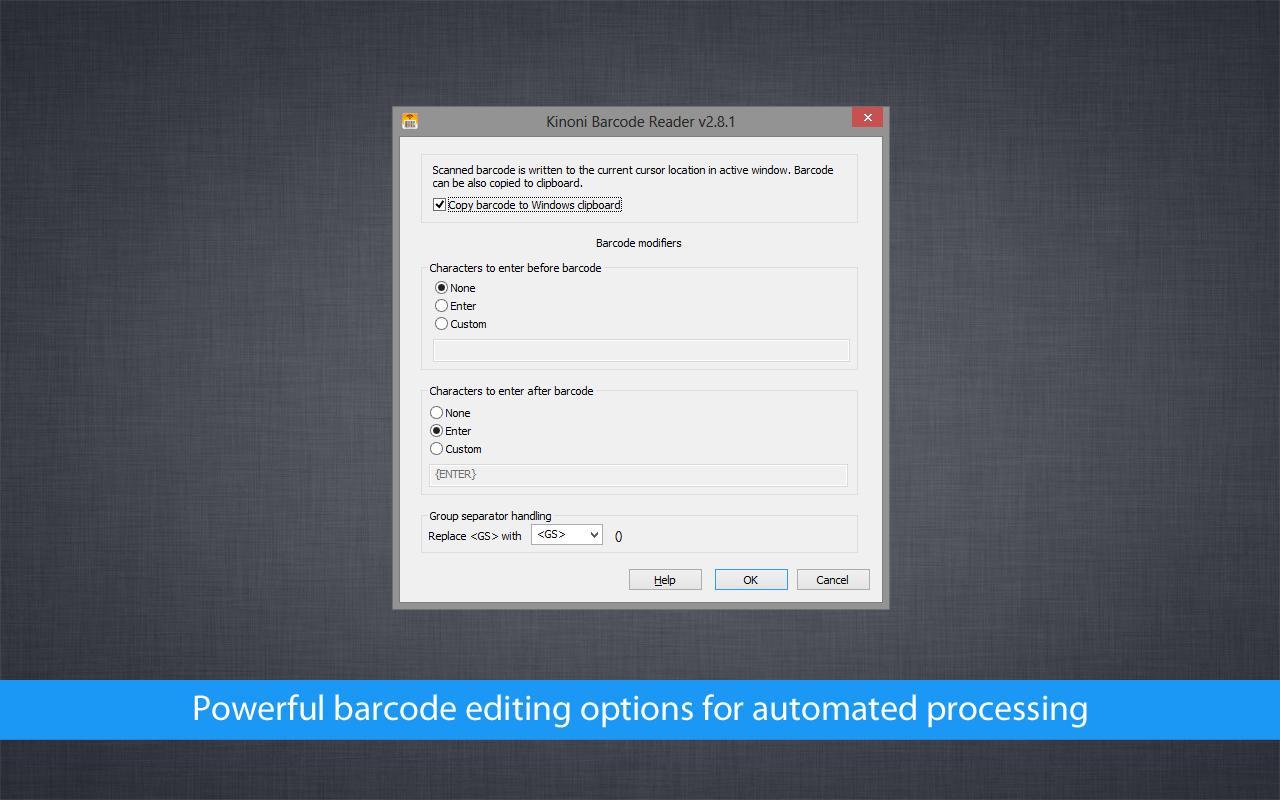Select None for characters after barcode
The height and width of the screenshot is (800, 1280).
(x=436, y=412)
